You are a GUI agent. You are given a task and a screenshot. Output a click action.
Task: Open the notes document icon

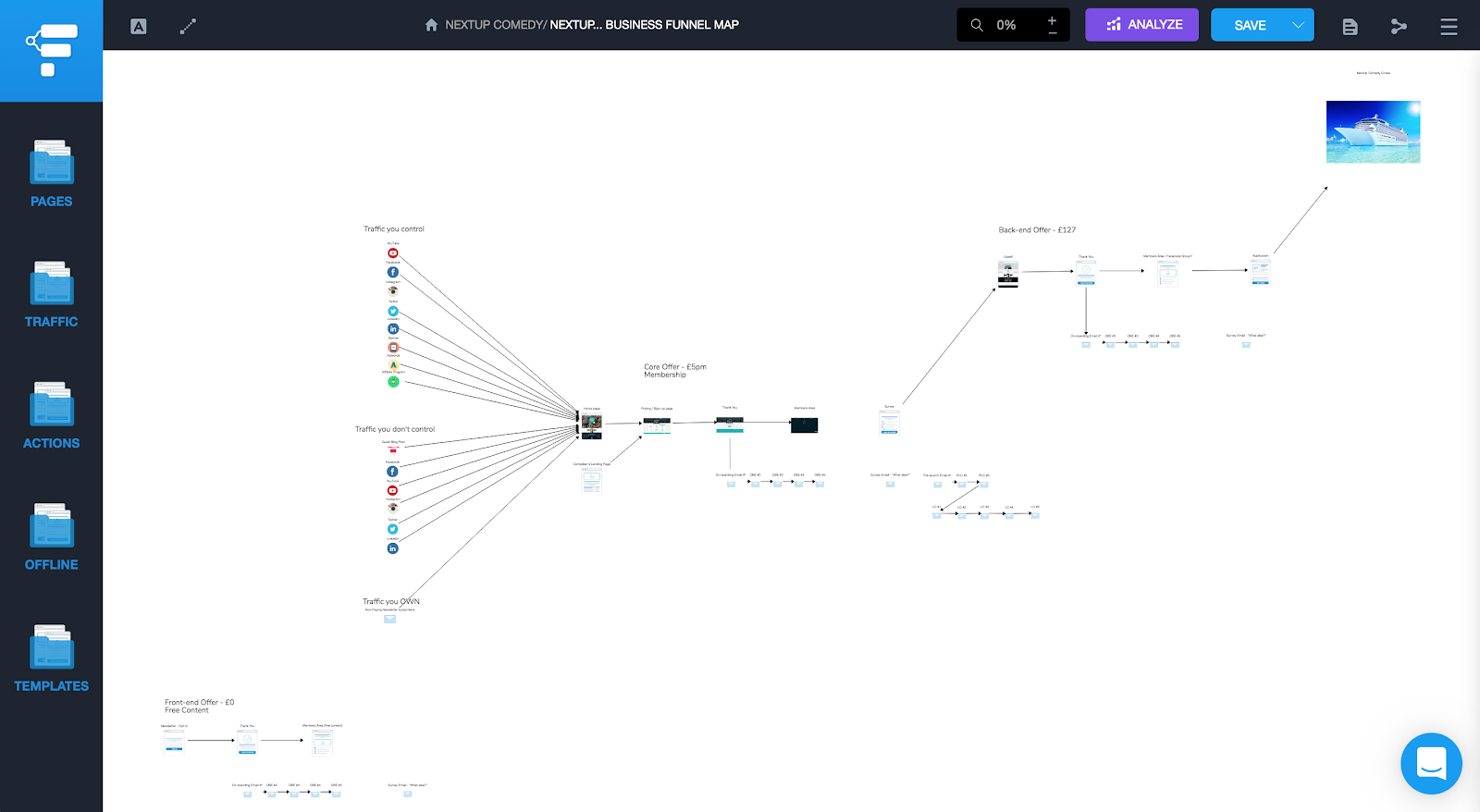1350,27
